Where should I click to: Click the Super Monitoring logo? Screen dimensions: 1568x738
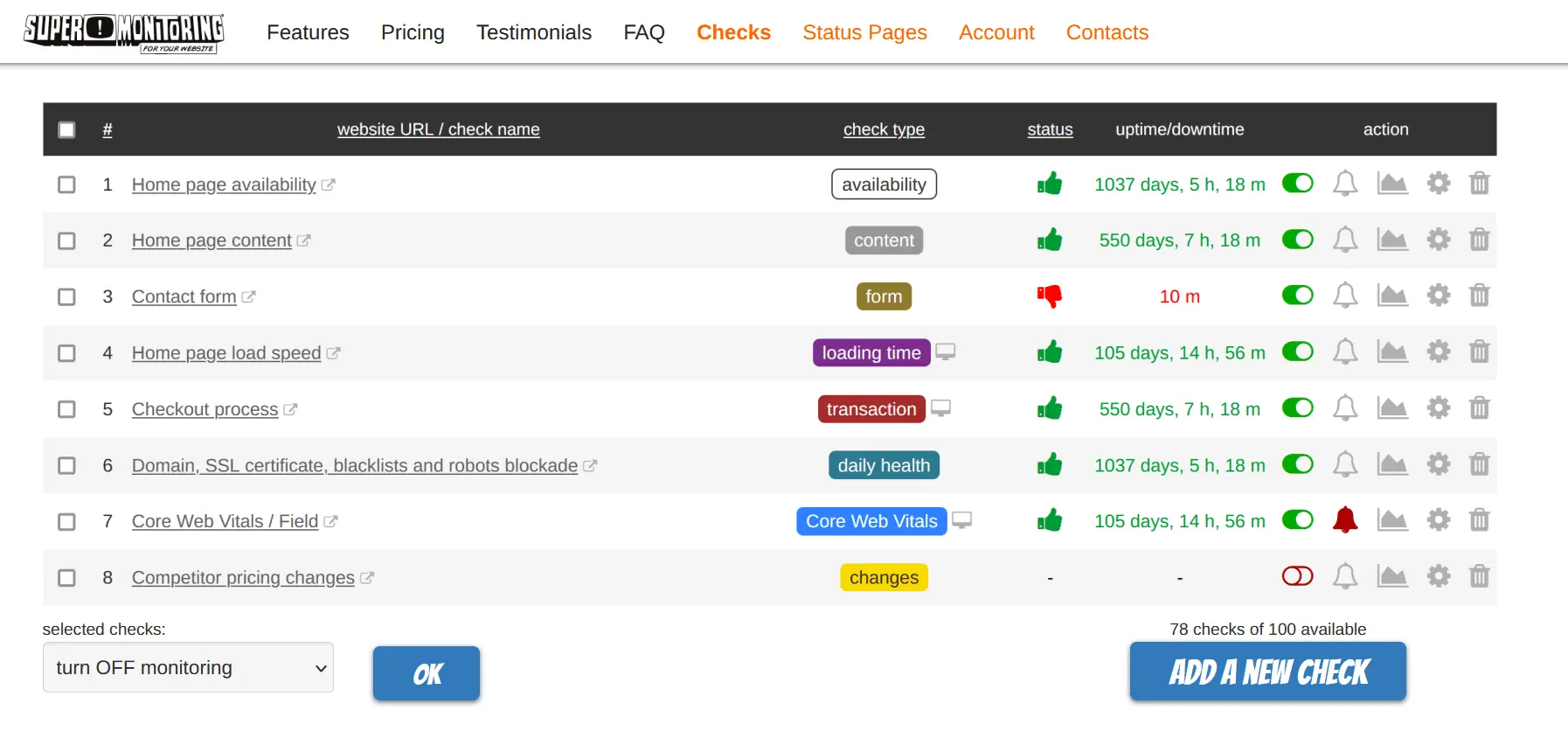(x=124, y=33)
